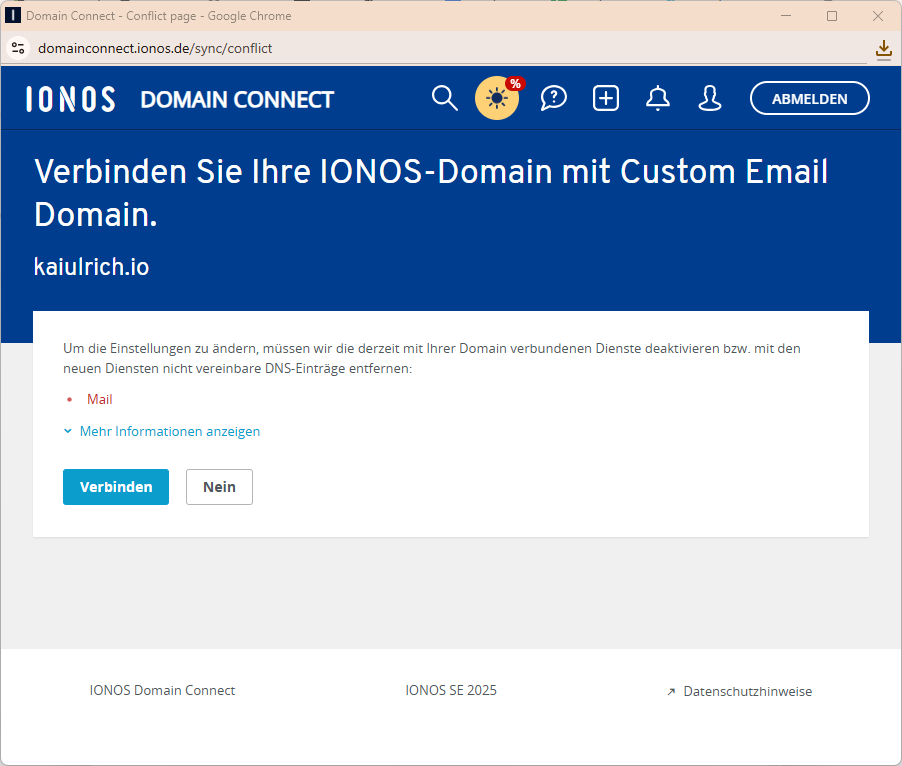The height and width of the screenshot is (766, 902).
Task: Click the Nein button
Action: coord(219,487)
